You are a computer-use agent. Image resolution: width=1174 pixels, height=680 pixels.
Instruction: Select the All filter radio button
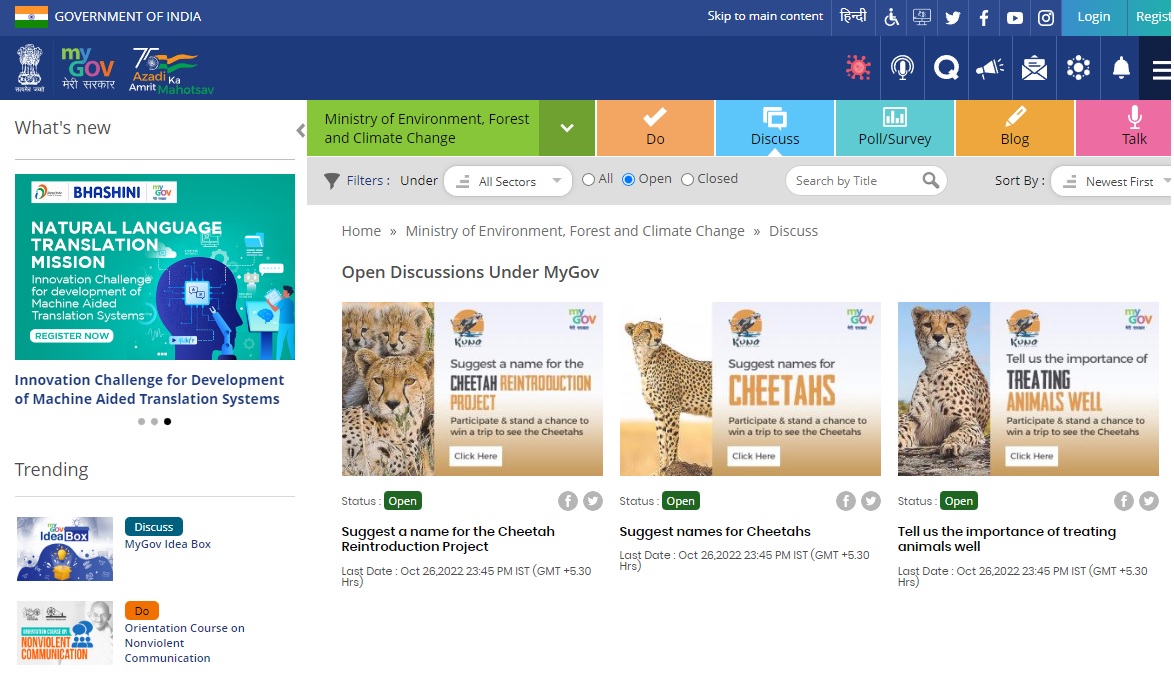click(x=590, y=179)
